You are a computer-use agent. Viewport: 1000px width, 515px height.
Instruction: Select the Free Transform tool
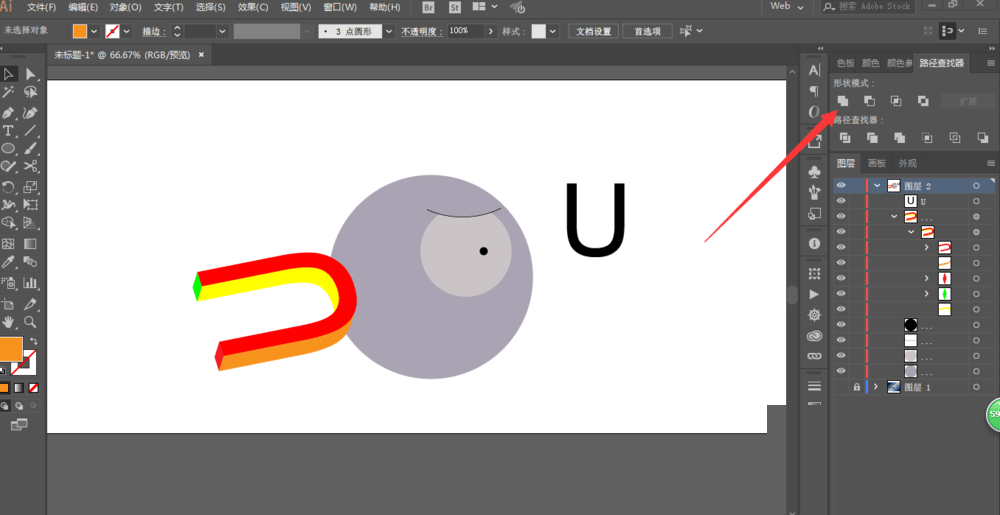[x=30, y=205]
